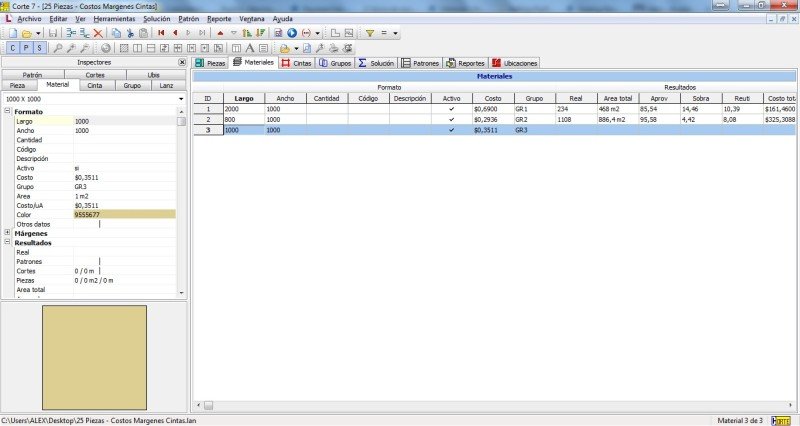Image resolution: width=800 pixels, height=426 pixels.
Task: Open the 1000 X 1000 material dropdown
Action: tap(181, 99)
